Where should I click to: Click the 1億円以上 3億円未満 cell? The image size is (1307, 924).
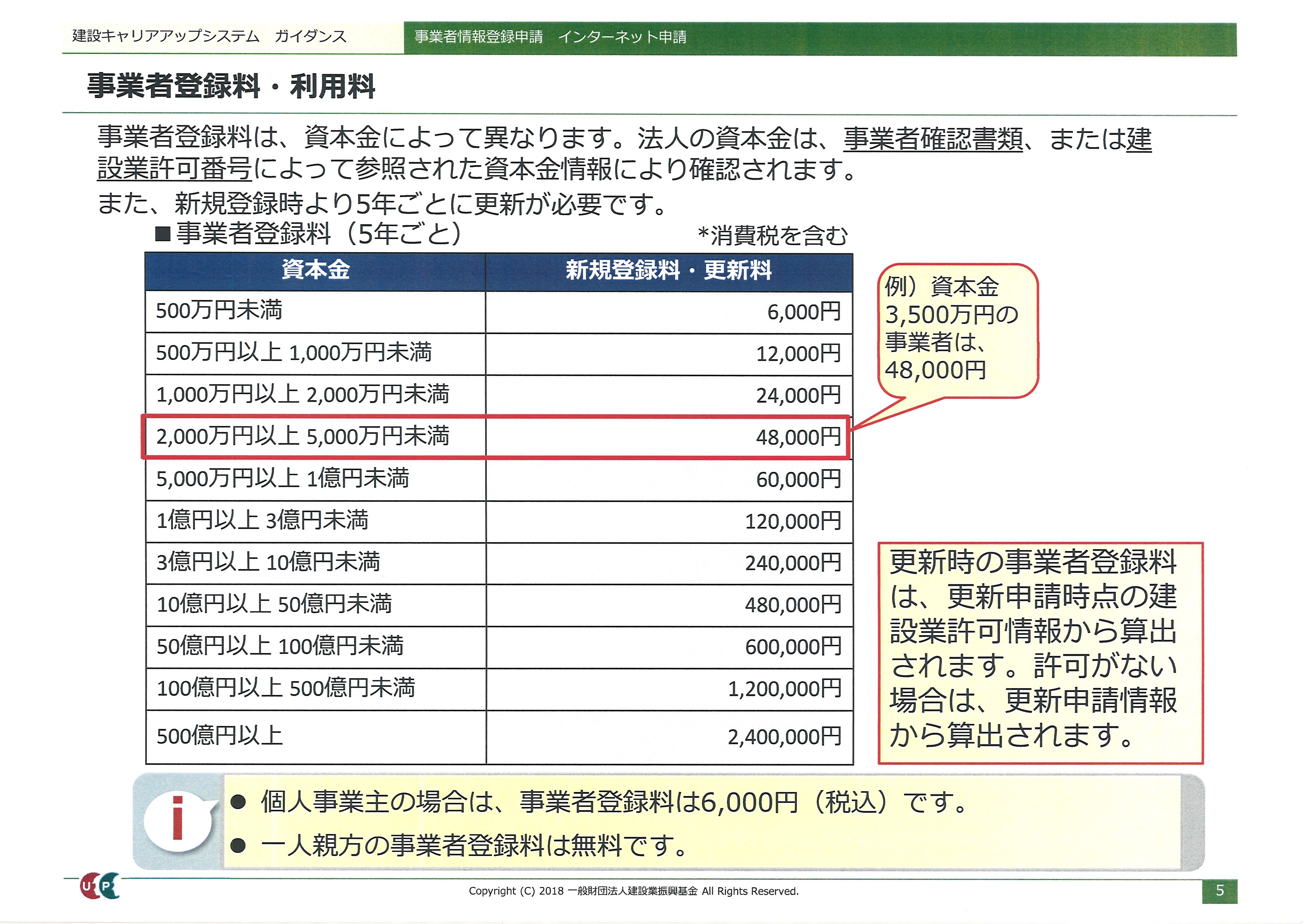315,522
